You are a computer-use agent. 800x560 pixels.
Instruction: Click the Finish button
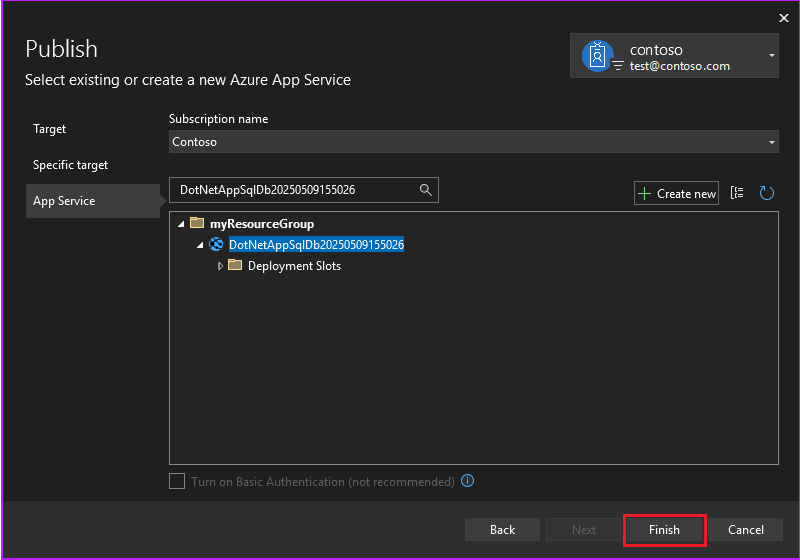[664, 529]
